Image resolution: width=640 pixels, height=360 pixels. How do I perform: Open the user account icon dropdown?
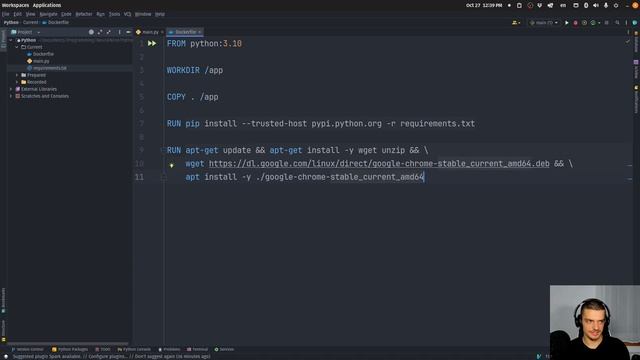[516, 23]
